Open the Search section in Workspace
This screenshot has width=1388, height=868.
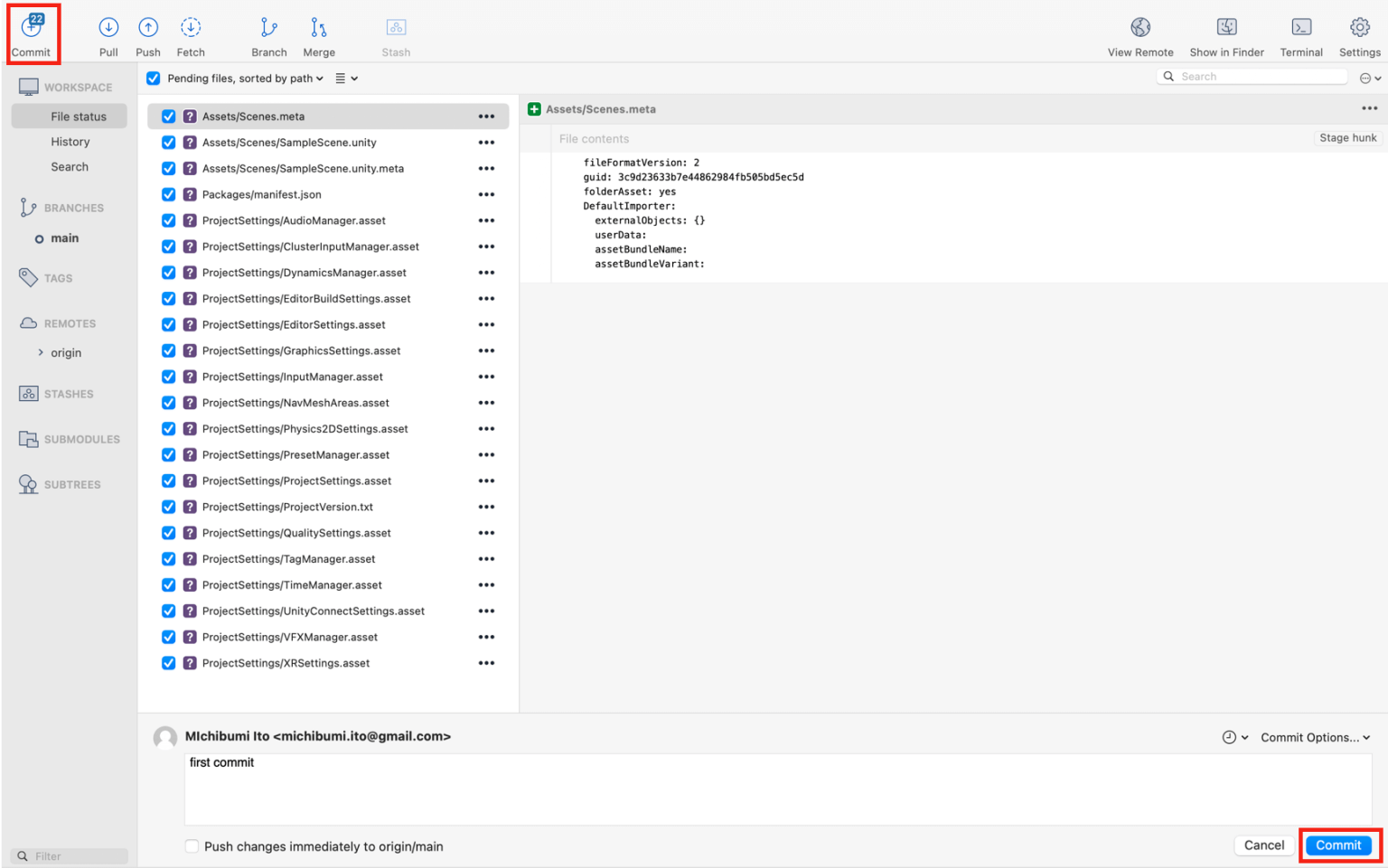coord(70,166)
